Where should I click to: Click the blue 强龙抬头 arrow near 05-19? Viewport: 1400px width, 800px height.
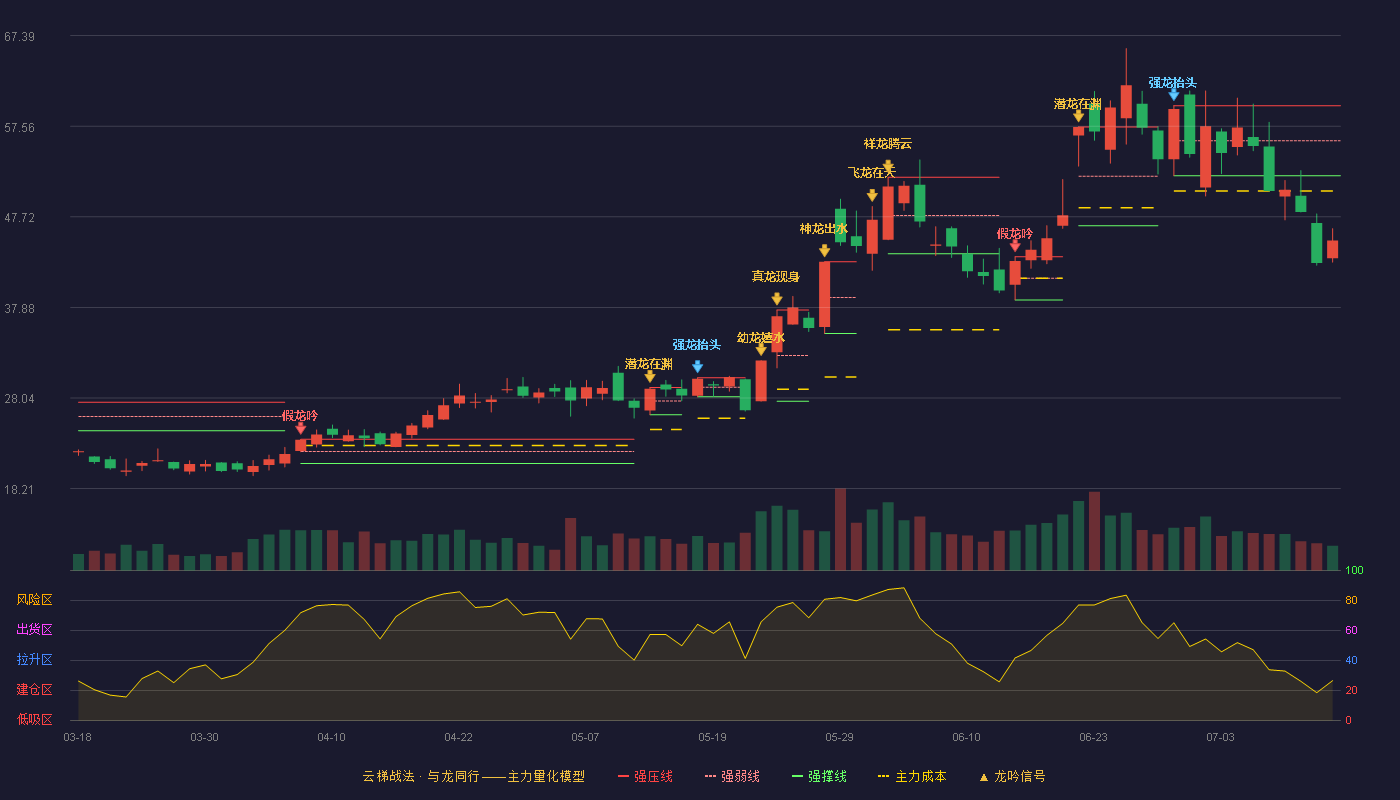[697, 367]
